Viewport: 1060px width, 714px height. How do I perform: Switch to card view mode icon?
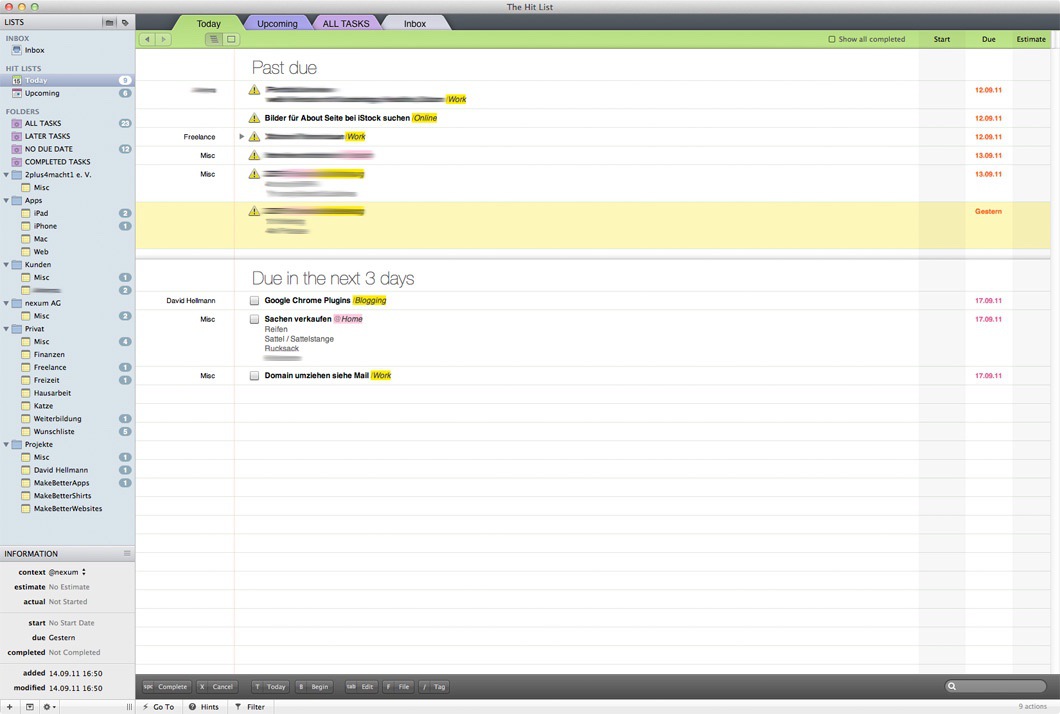231,39
